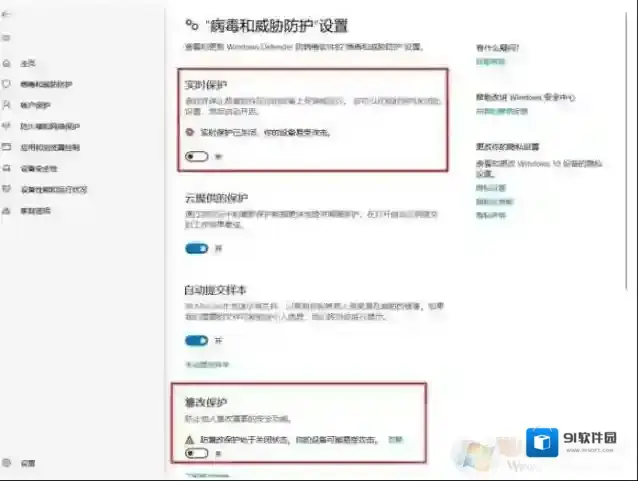This screenshot has width=638, height=481.
Task: Open the privacy statement (隐私声明) link
Action: tap(490, 215)
